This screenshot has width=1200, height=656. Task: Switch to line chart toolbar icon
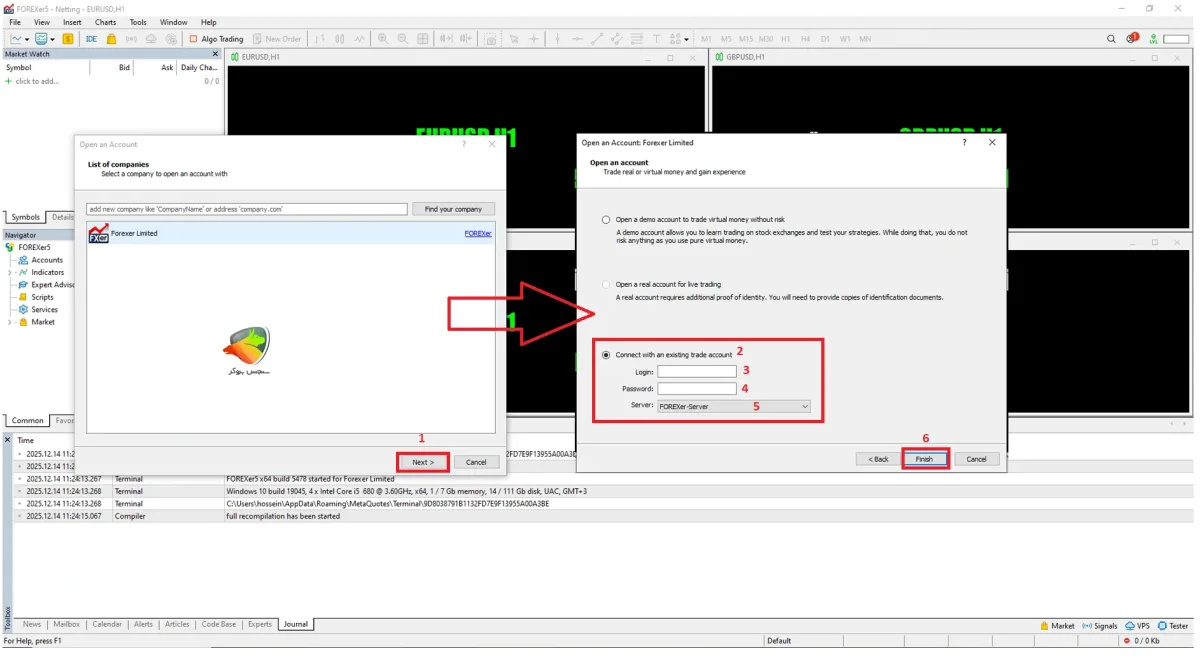click(x=359, y=39)
